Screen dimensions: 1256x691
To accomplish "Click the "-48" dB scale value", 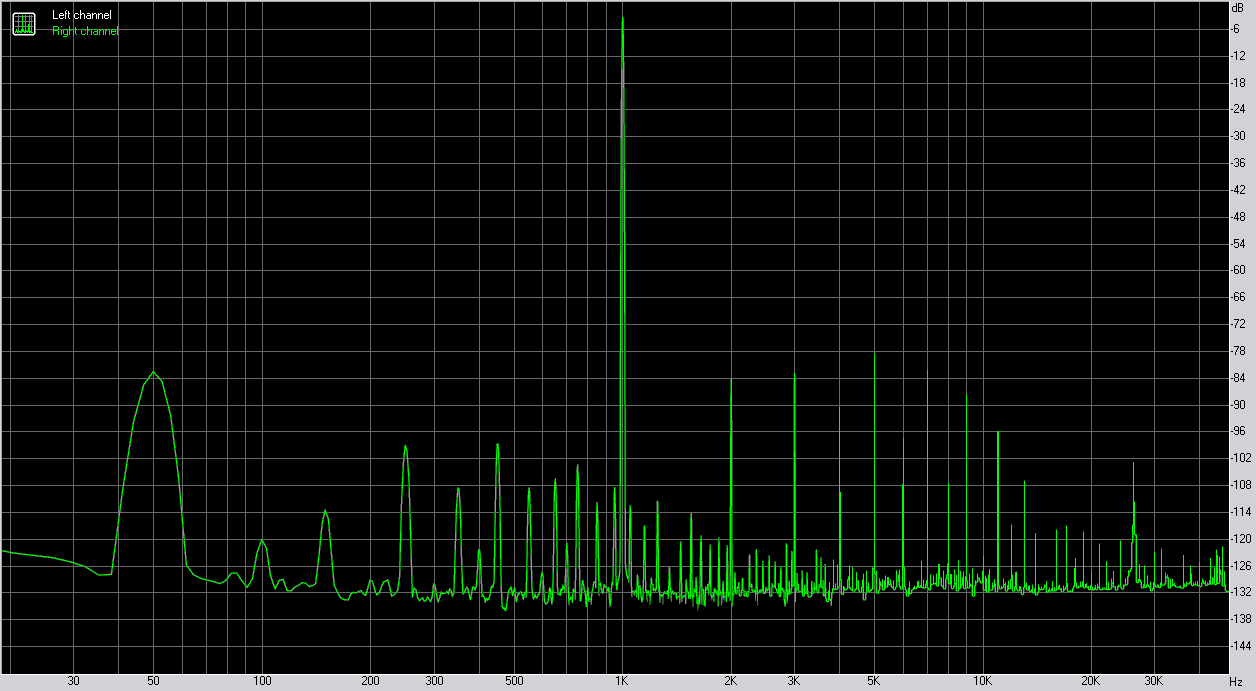I will (1240, 216).
